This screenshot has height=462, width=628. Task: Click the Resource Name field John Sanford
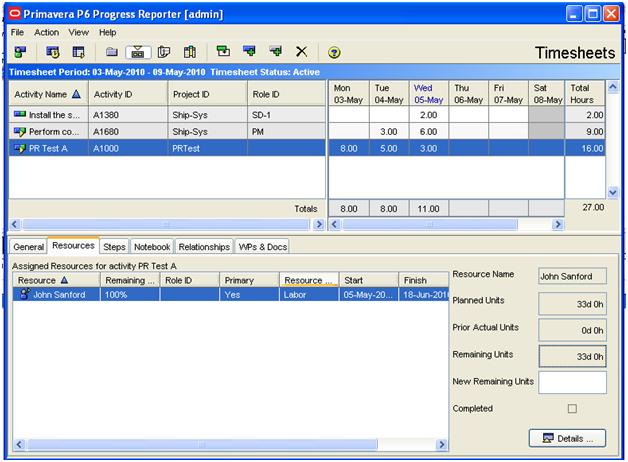(x=572, y=276)
